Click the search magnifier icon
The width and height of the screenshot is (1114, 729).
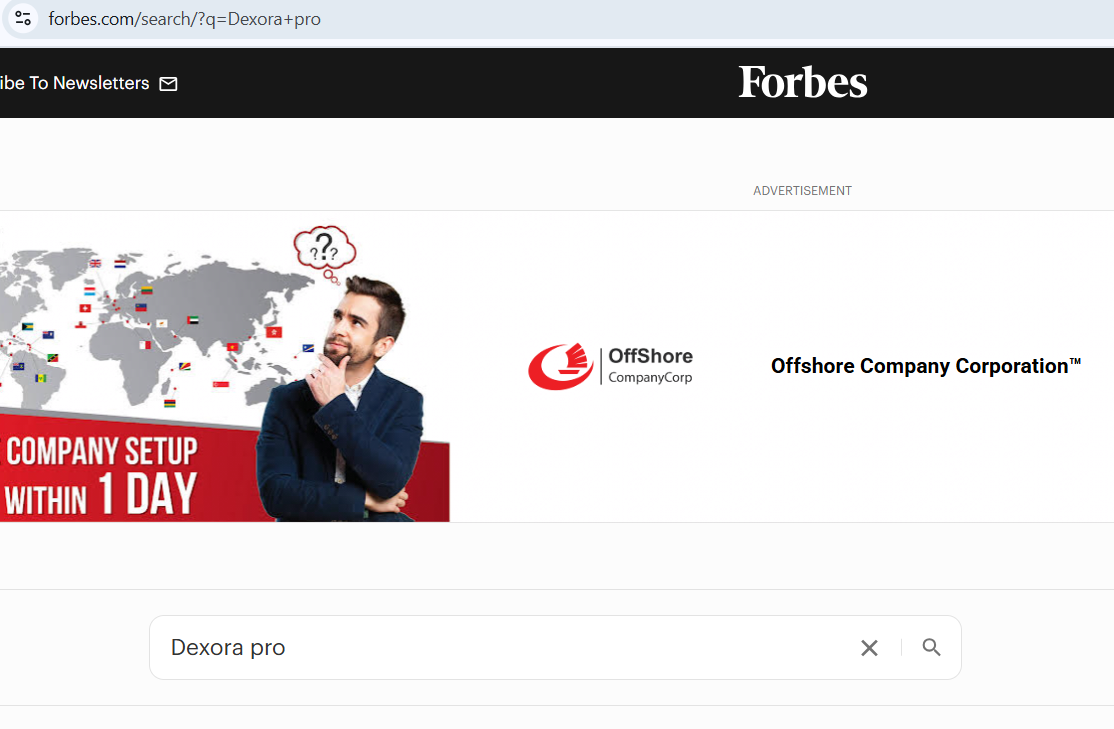931,647
